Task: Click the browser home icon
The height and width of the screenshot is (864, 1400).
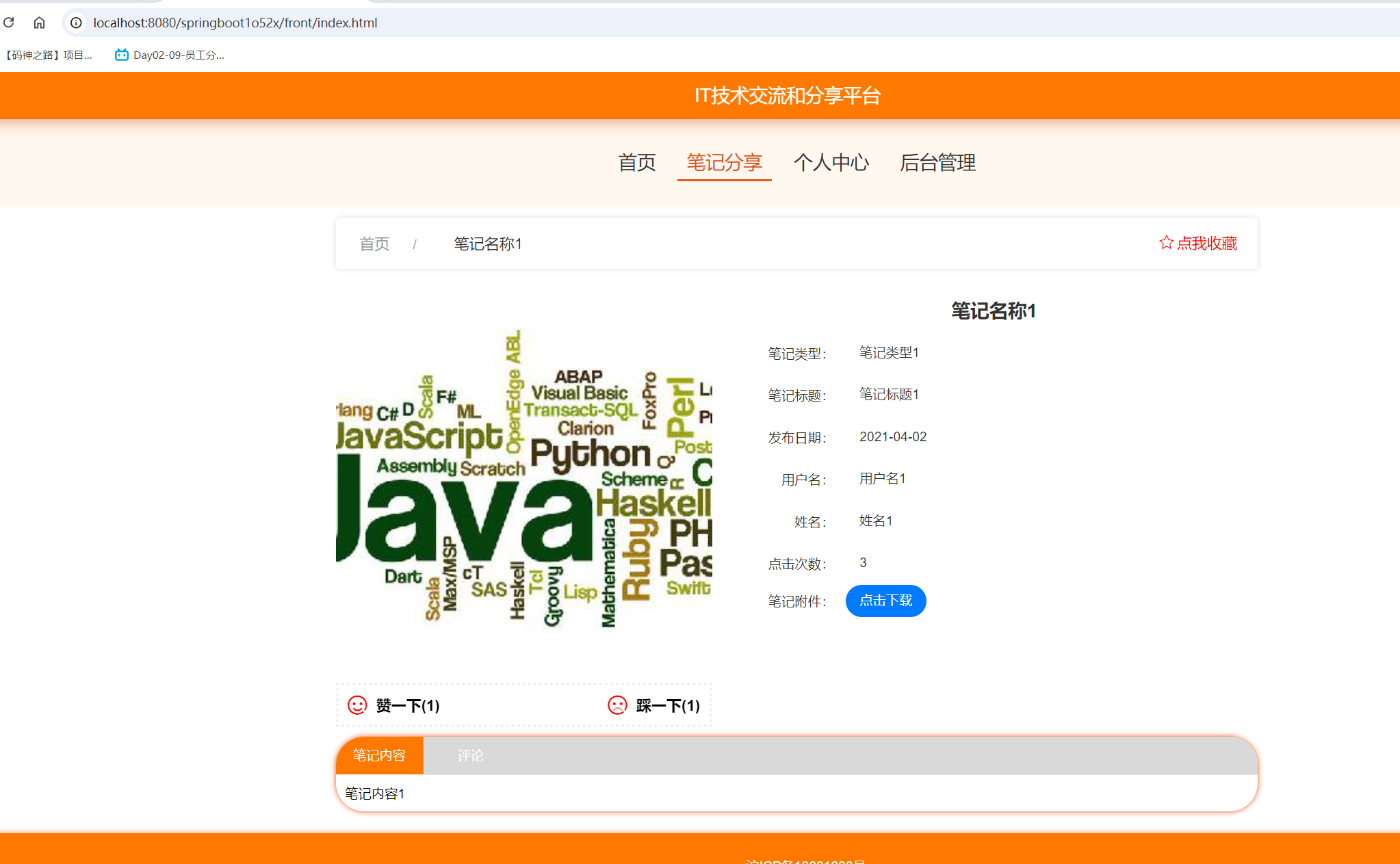Action: pyautogui.click(x=39, y=23)
